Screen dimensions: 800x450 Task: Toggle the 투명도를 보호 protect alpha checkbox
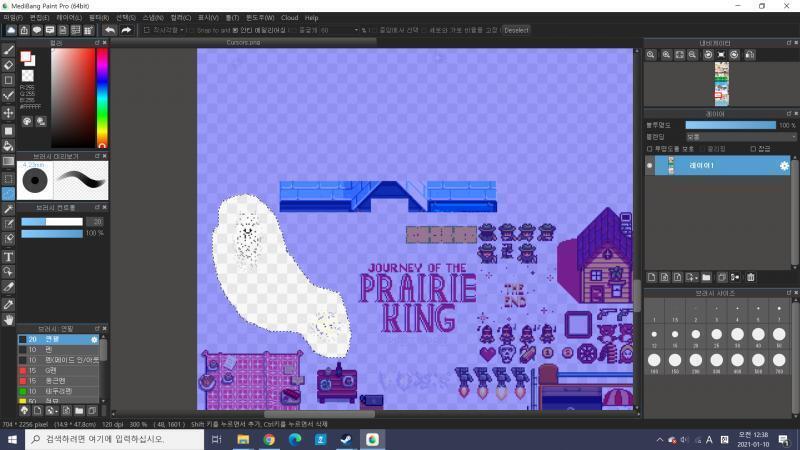649,149
